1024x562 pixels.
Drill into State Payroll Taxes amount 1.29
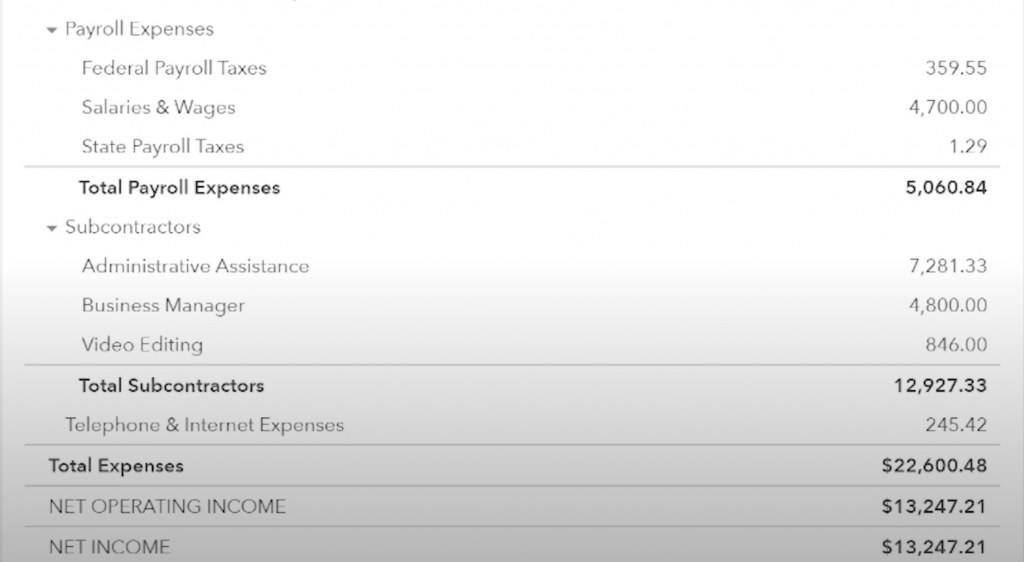968,147
